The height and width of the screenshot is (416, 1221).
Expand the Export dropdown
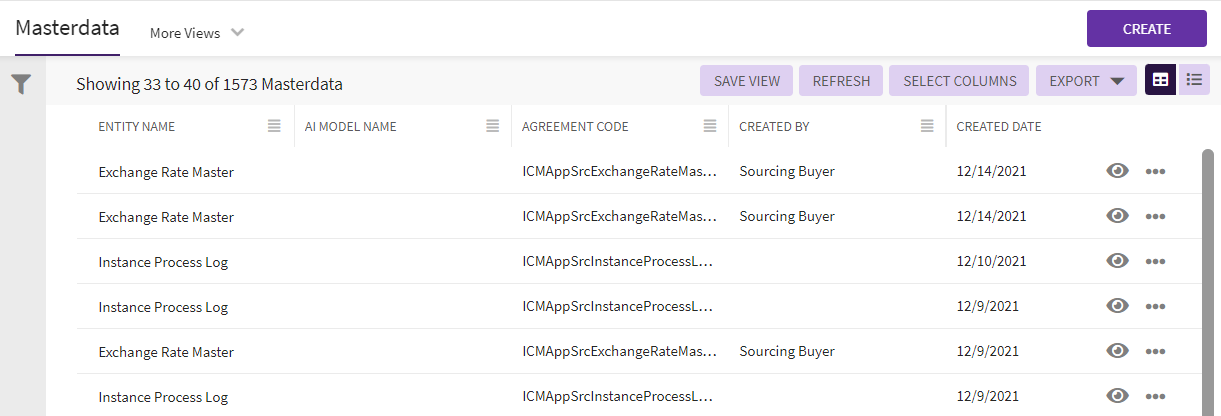point(1086,81)
